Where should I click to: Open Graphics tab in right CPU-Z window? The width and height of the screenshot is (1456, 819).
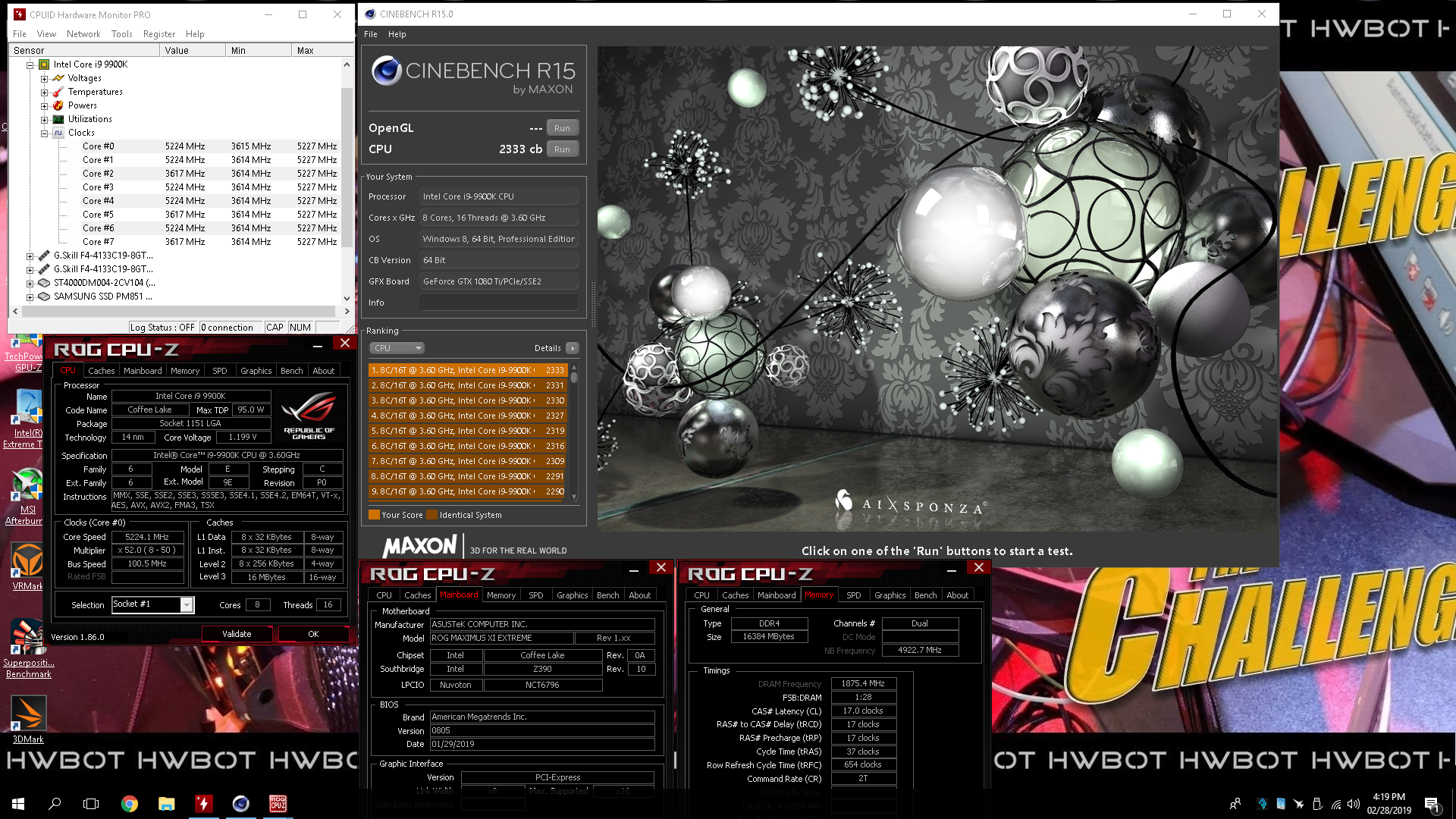890,595
